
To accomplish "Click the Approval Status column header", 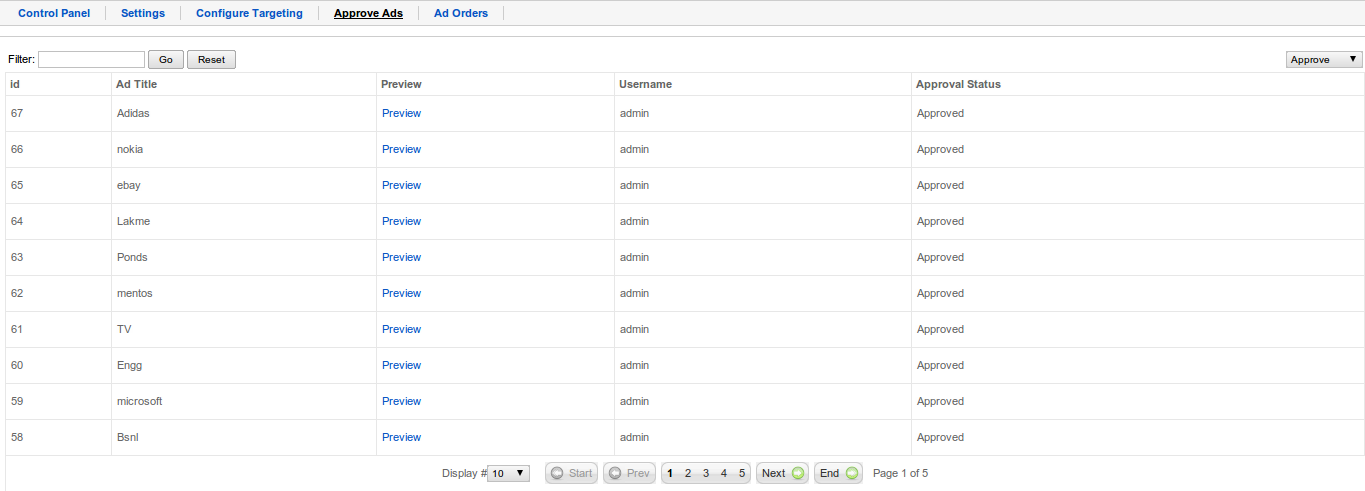I will [x=958, y=84].
